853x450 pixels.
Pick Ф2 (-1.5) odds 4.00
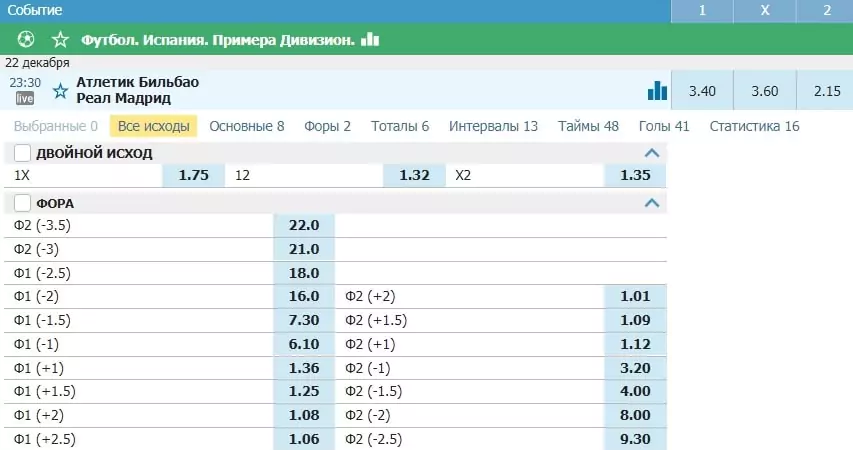[x=635, y=391]
